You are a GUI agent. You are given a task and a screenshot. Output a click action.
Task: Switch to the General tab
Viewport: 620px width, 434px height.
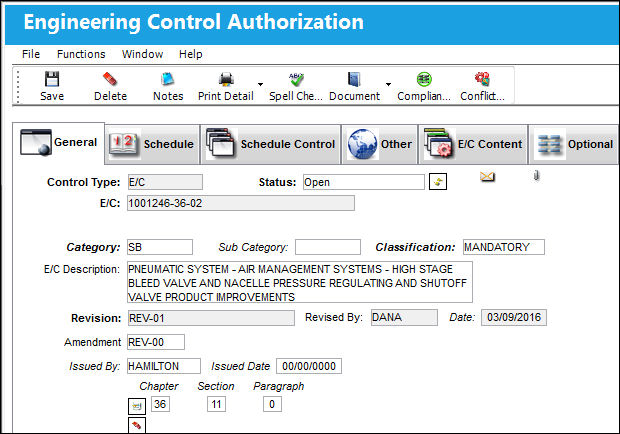tap(59, 143)
